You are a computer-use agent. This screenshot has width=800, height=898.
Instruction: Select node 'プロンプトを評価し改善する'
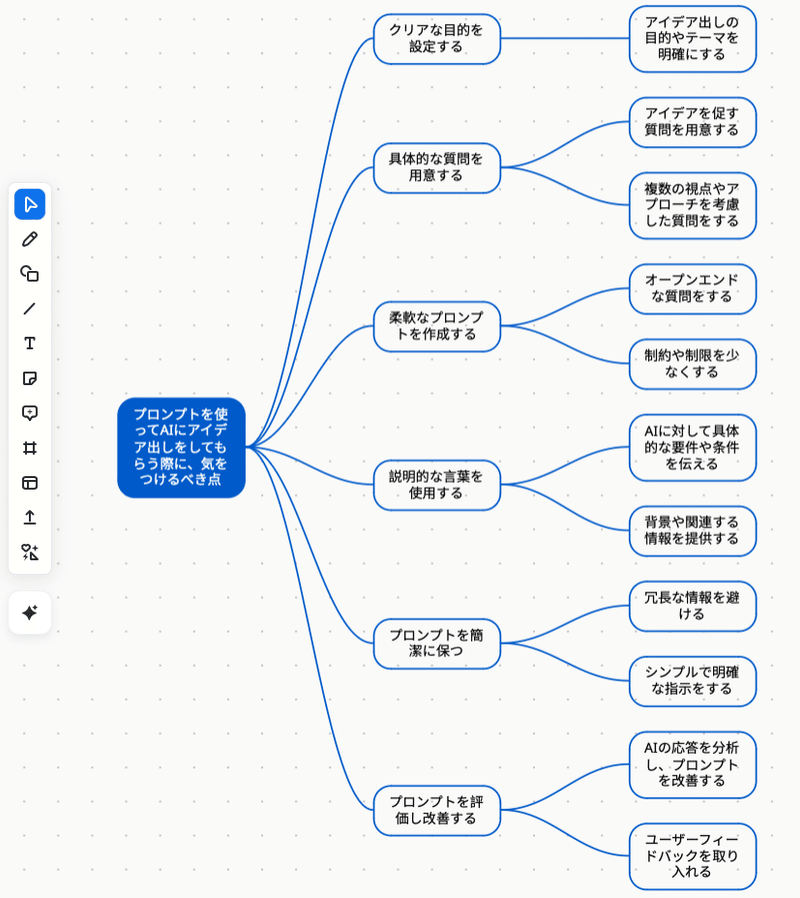[437, 810]
